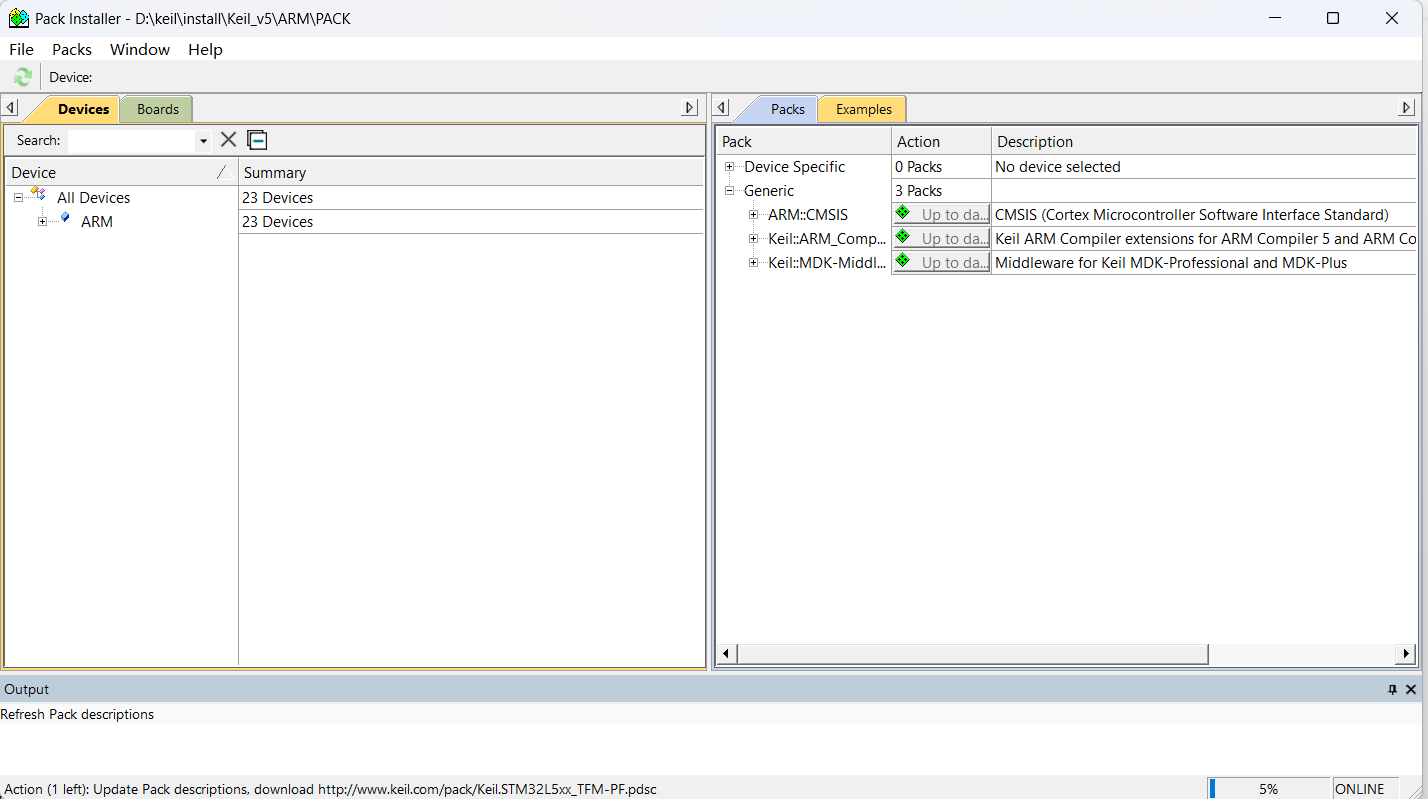1428x799 pixels.
Task: Click green status icon for Keil::ARM_Compiler
Action: (x=903, y=237)
